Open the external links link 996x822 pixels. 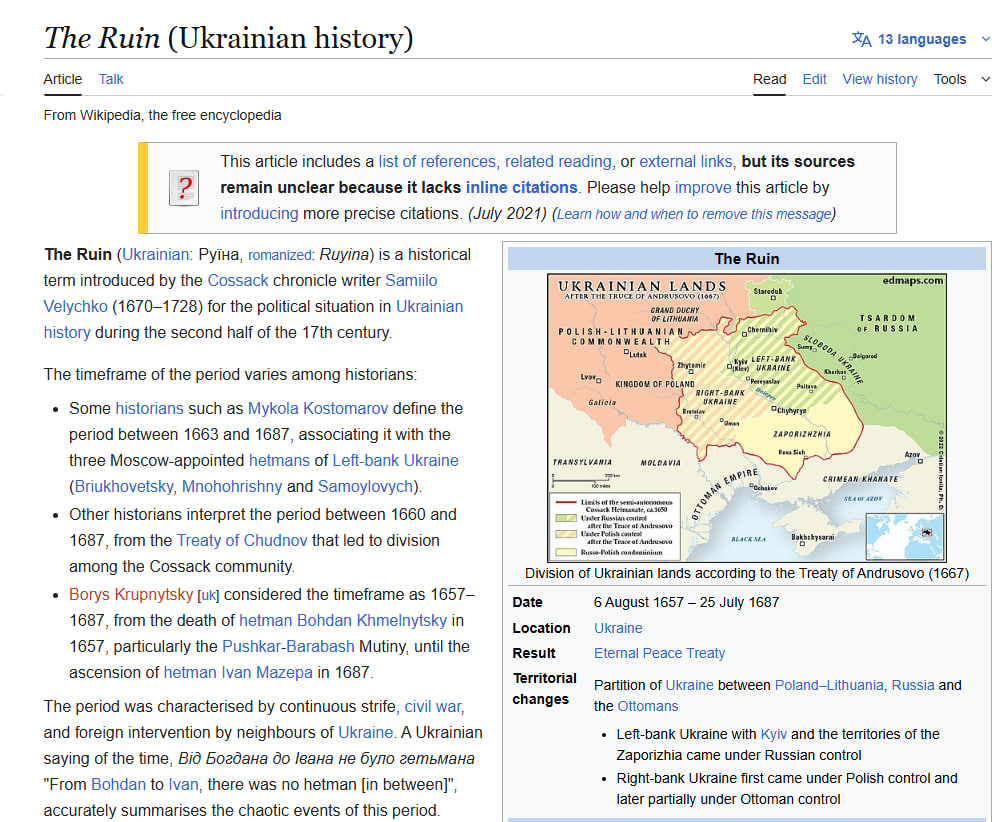tap(685, 161)
